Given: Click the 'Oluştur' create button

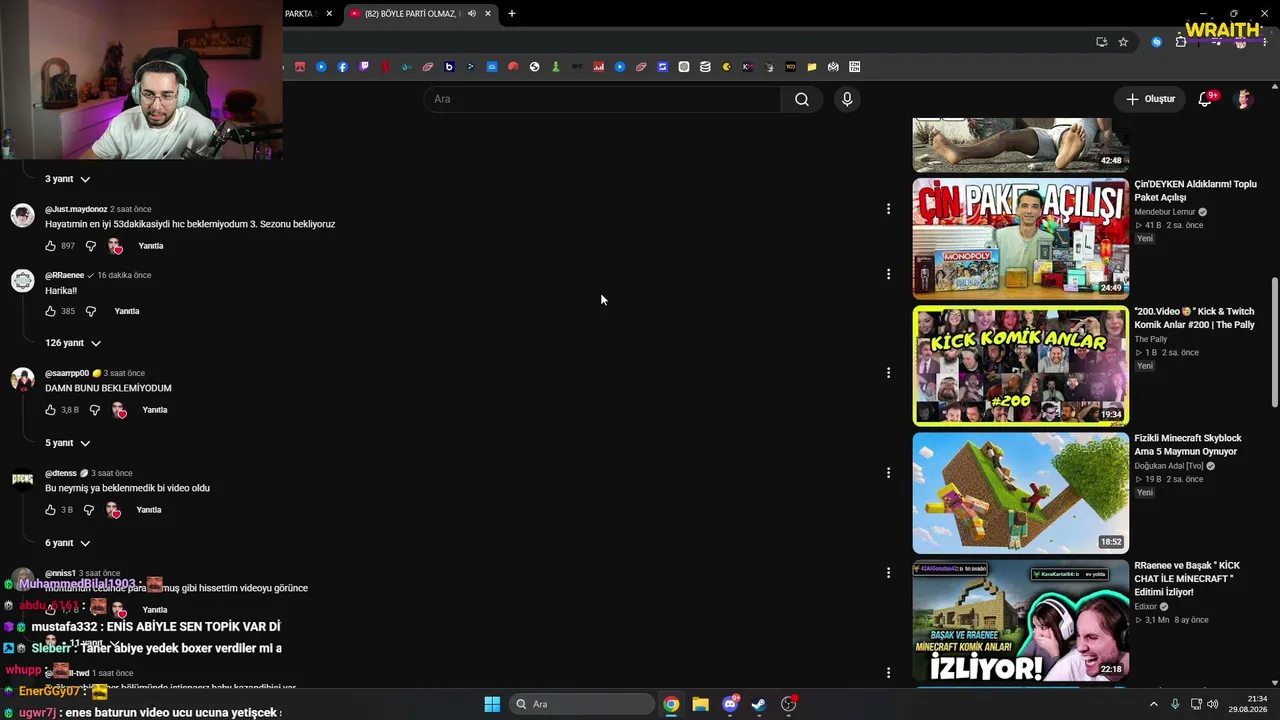Looking at the screenshot, I should (1151, 99).
